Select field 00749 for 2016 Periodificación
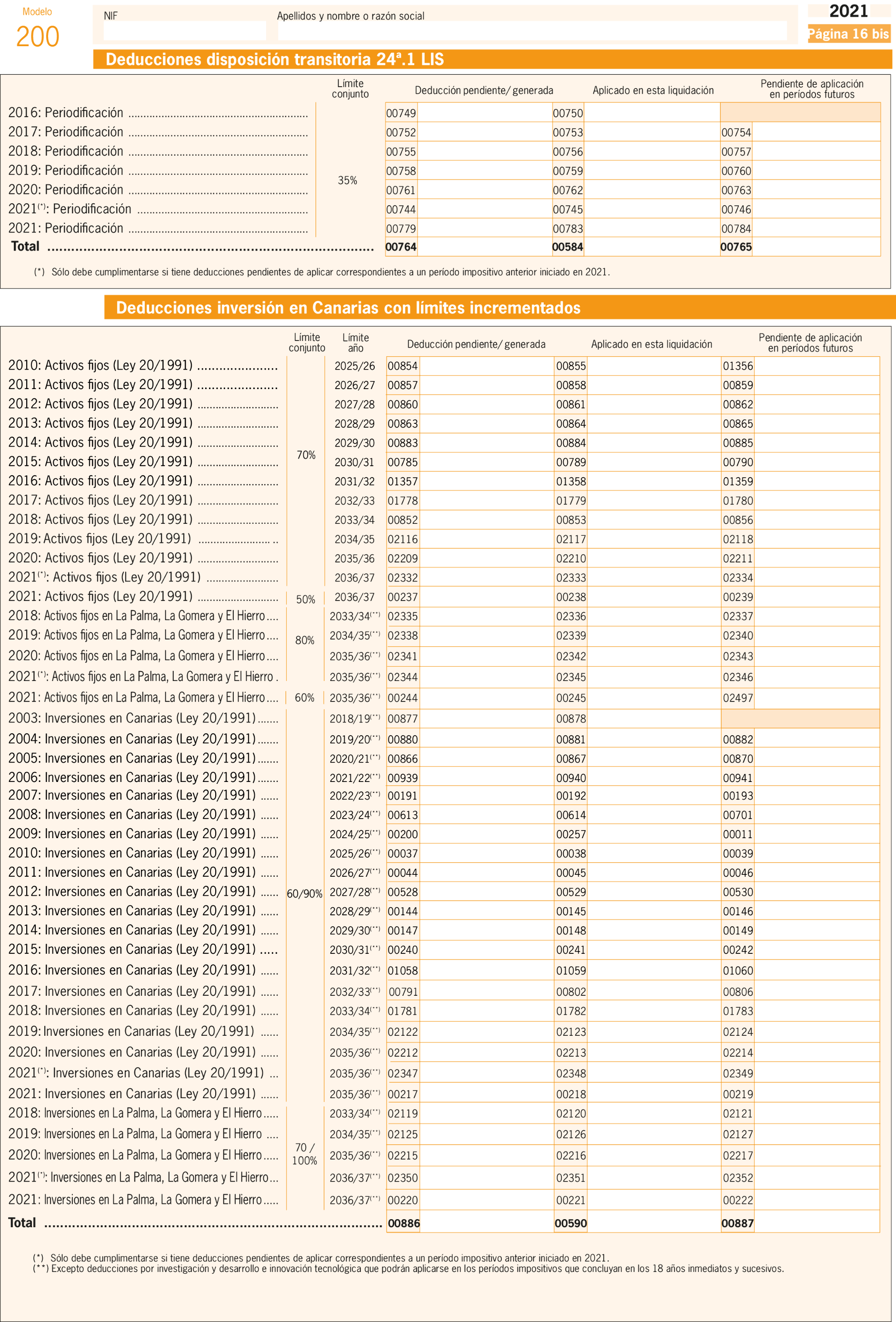This screenshot has height=1322, width=896. (x=484, y=113)
